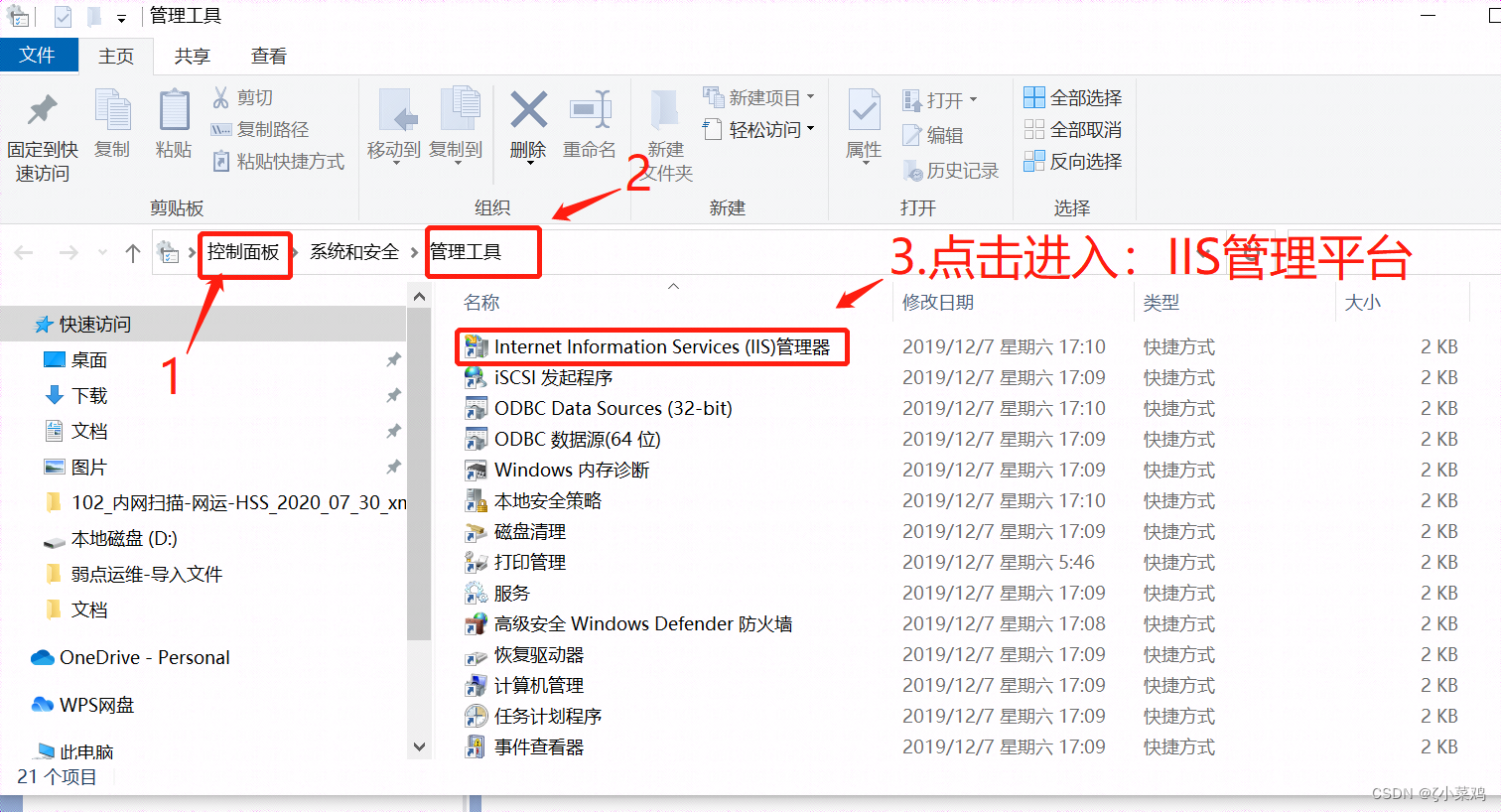Open the 文件 ribbon menu

coord(38,55)
